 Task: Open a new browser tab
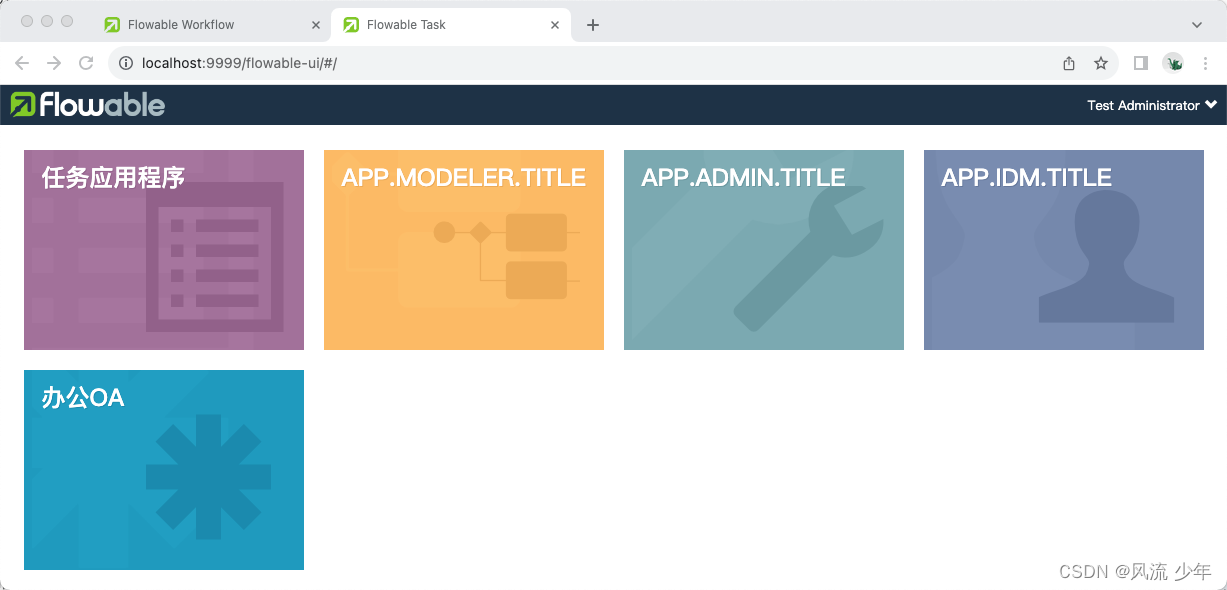click(593, 24)
